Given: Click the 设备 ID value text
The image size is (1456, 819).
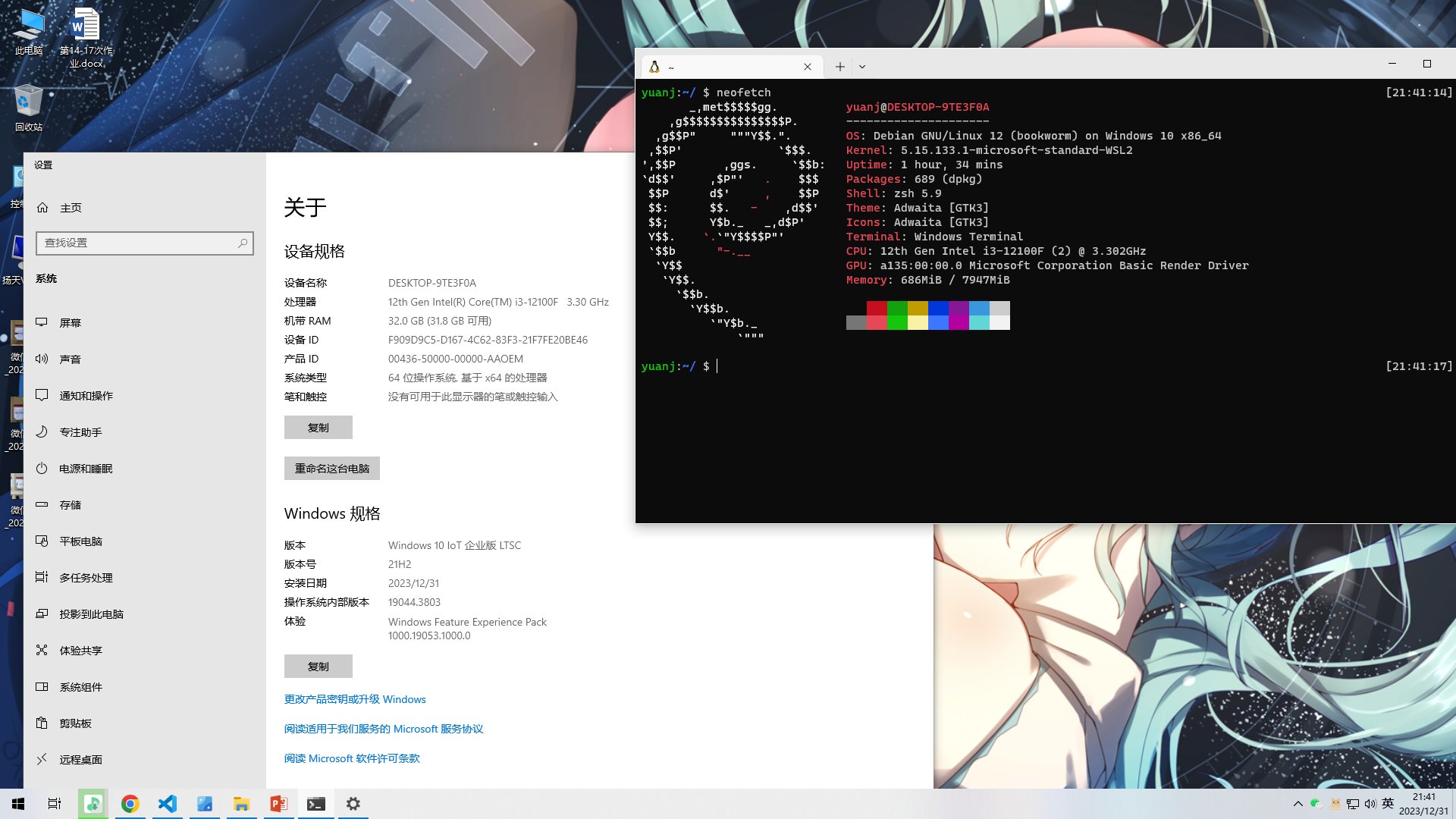Looking at the screenshot, I should pos(488,340).
